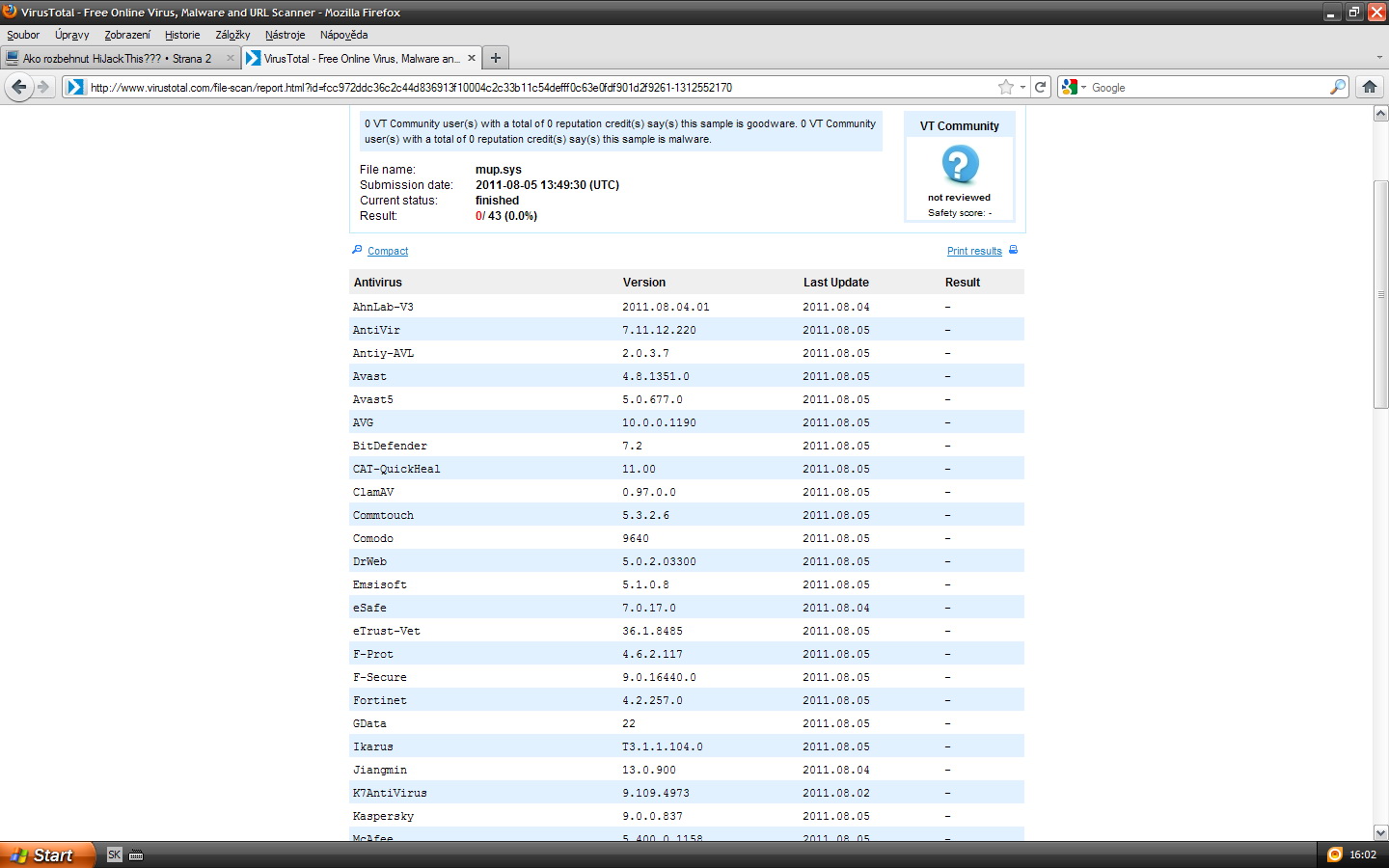
Task: Close the 'Ako rozbehnut HiJackThis' tab
Action: pyautogui.click(x=231, y=58)
